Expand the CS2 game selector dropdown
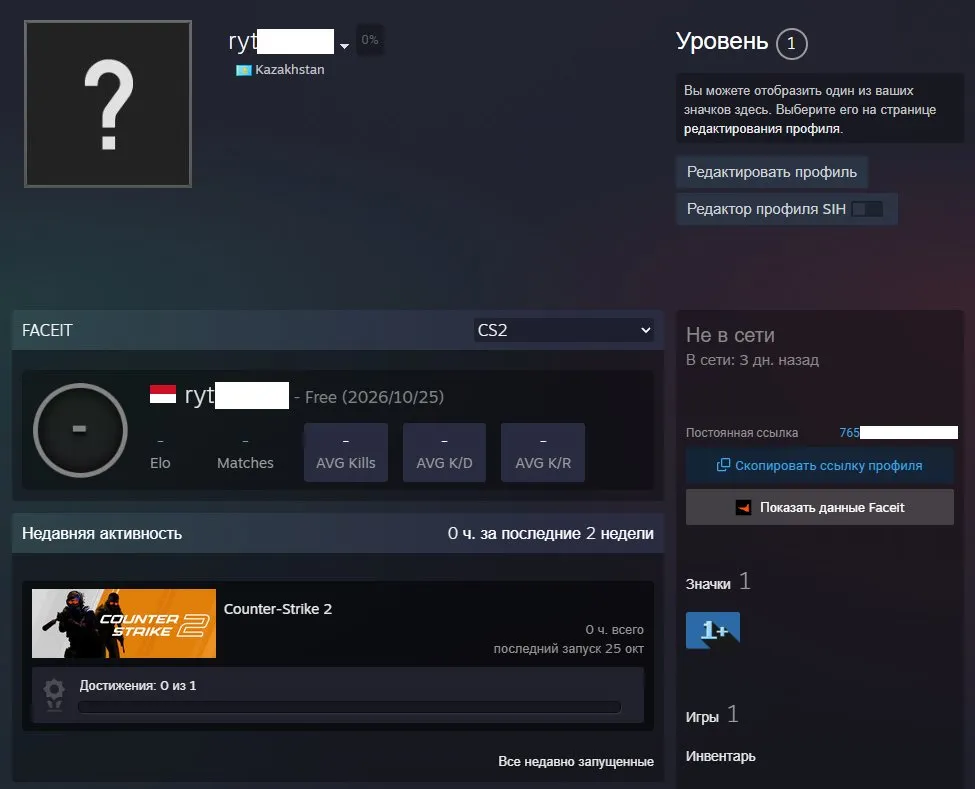This screenshot has height=789, width=975. tap(563, 330)
